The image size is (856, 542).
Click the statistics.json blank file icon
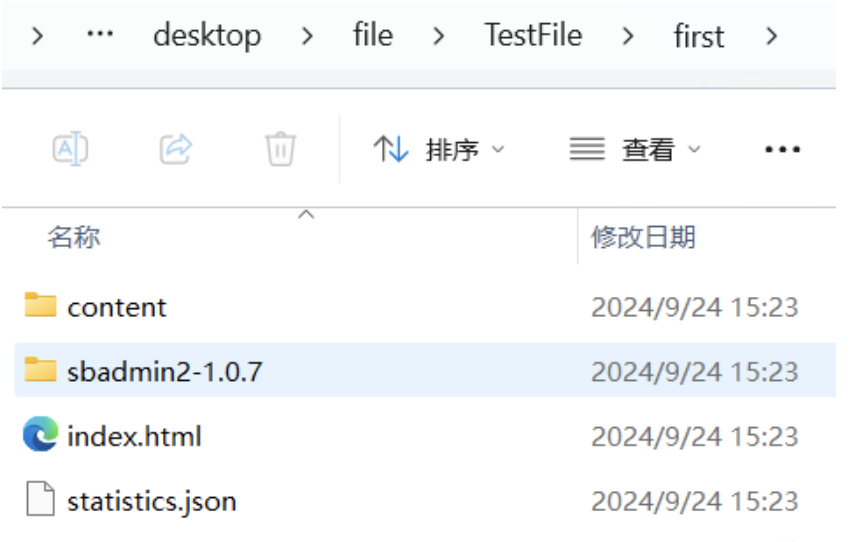40,499
